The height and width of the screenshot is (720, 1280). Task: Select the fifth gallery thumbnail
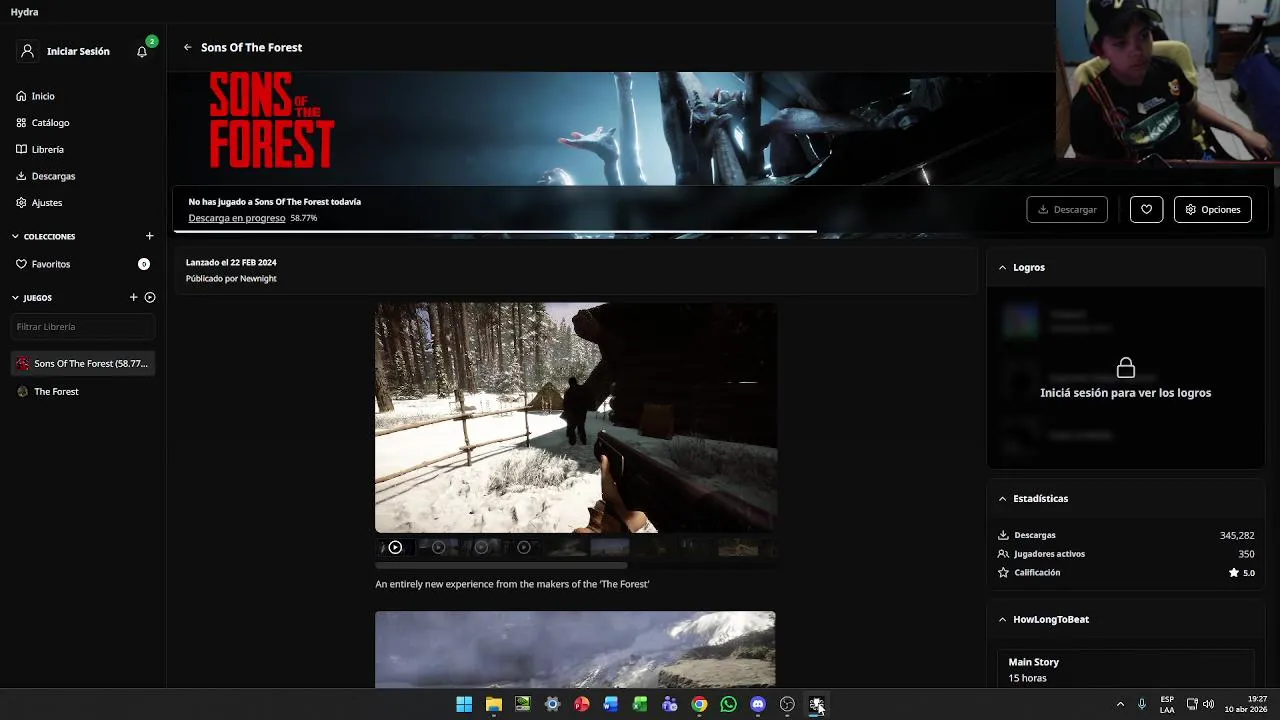(x=567, y=547)
